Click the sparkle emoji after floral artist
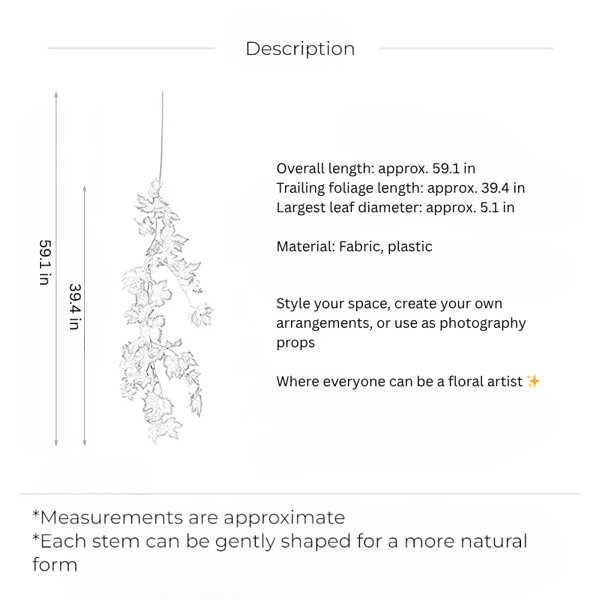The height and width of the screenshot is (600, 600). coord(533,381)
